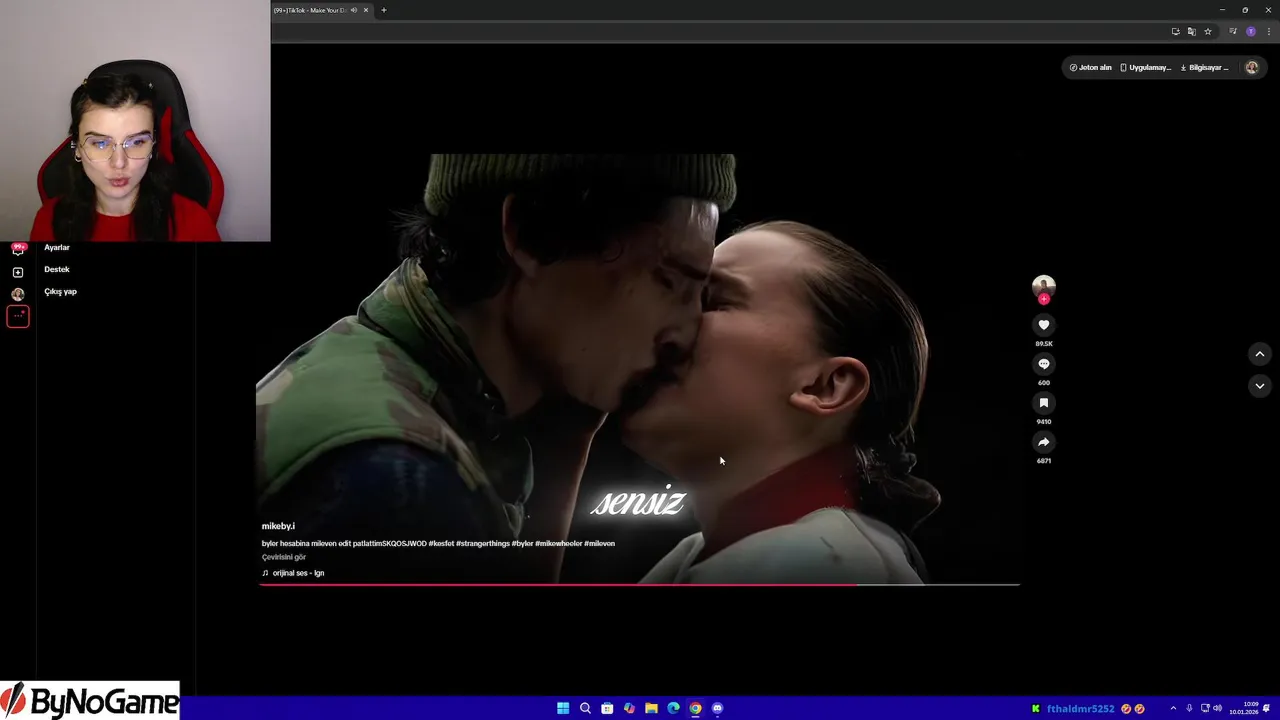Share the video with the arrow icon

[1044, 442]
